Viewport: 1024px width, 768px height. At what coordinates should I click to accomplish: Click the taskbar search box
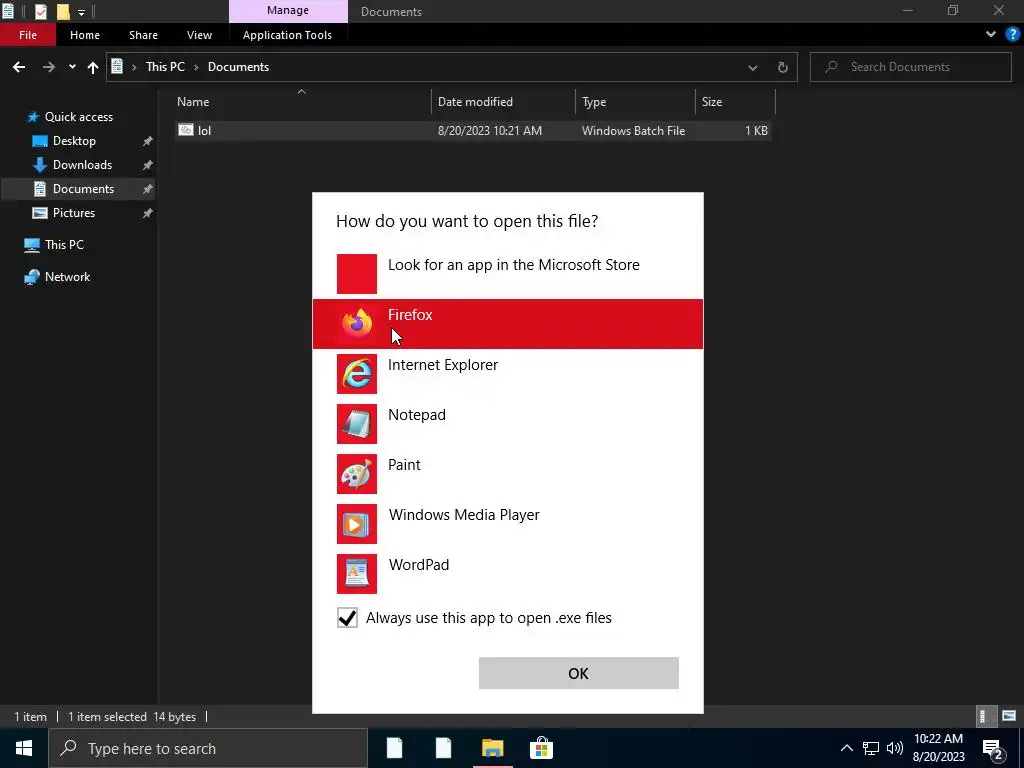(208, 748)
